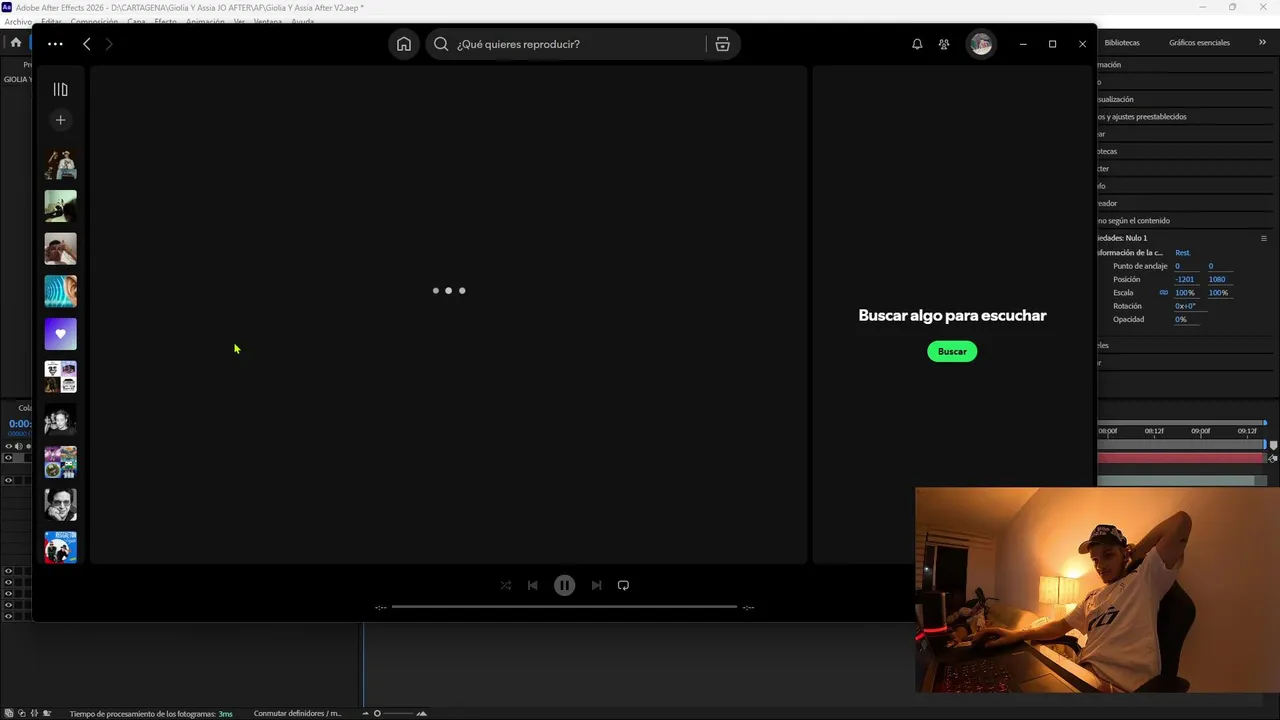Image resolution: width=1280 pixels, height=720 pixels.
Task: Click the green 'Buscar' button
Action: pyautogui.click(x=952, y=351)
